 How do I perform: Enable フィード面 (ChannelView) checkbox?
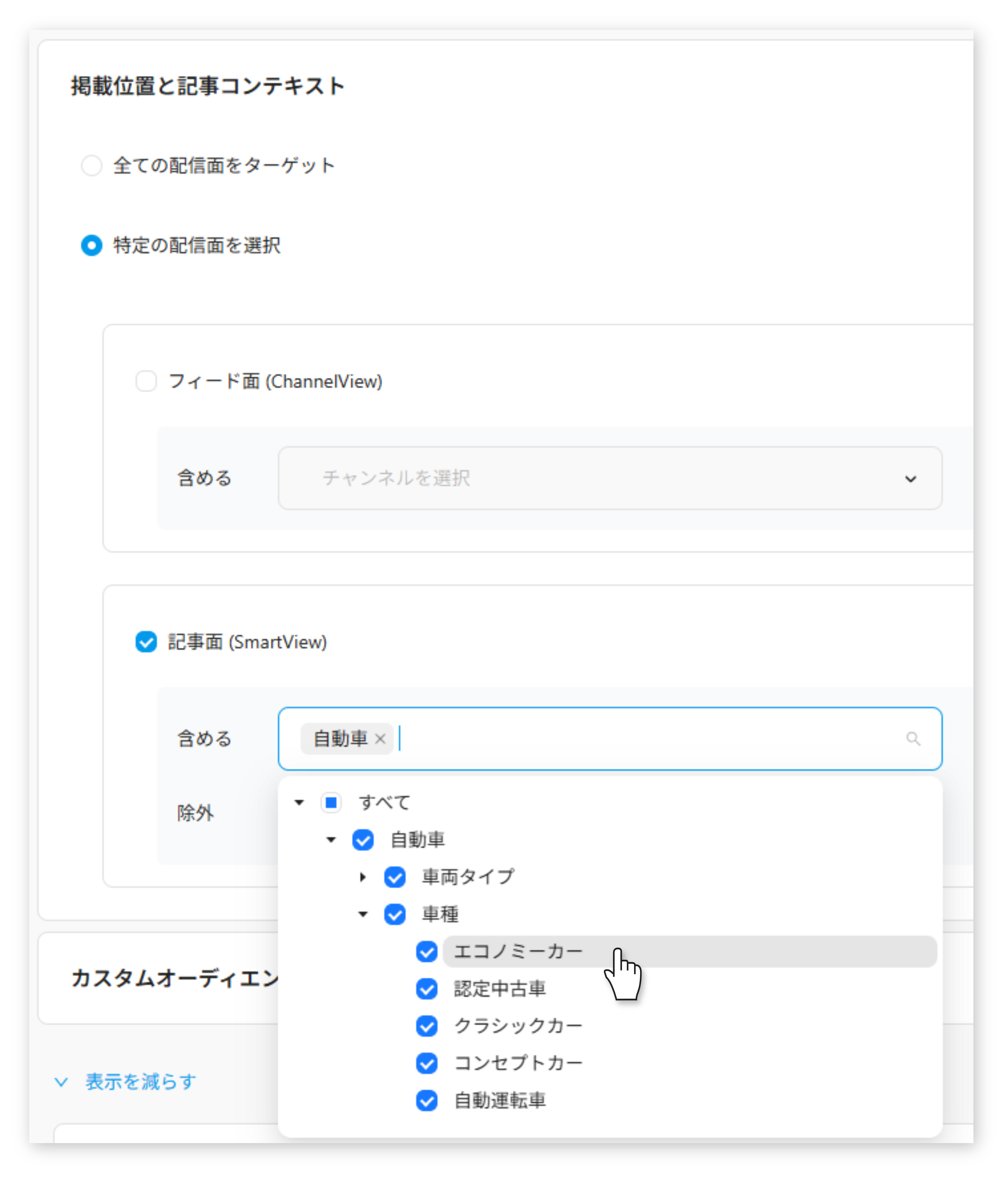pos(146,381)
